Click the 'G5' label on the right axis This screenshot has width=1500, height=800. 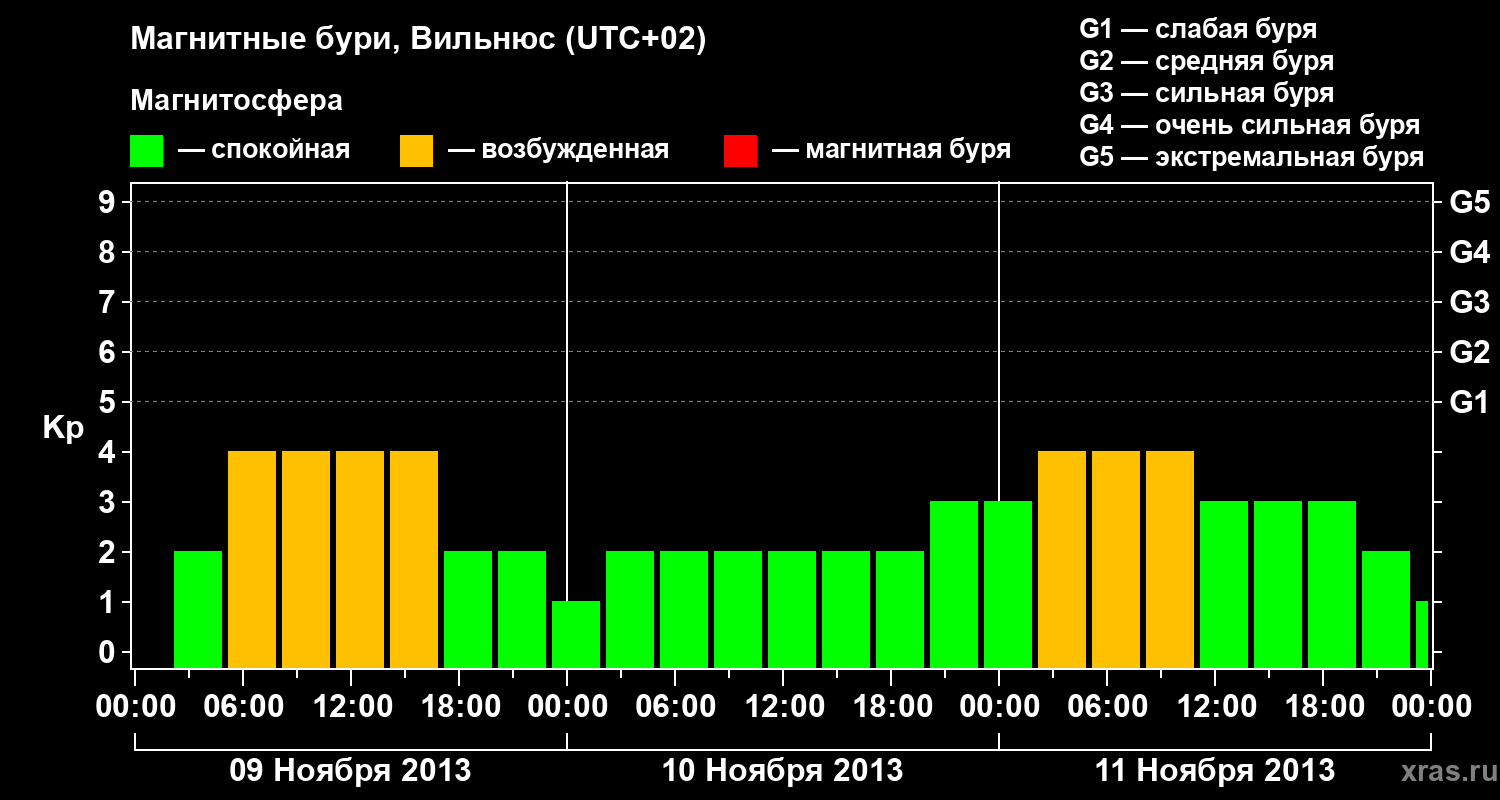coord(1469,202)
